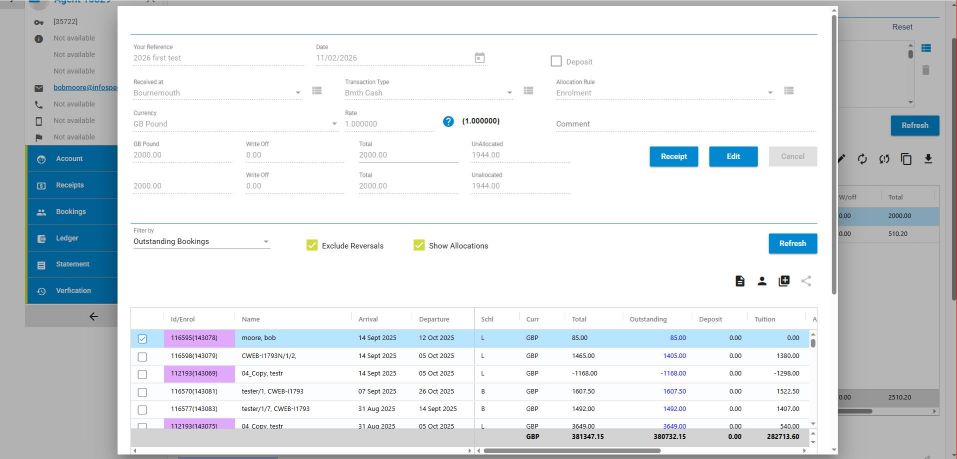Open the Allocation Rule list icon
The image size is (957, 459).
click(789, 90)
